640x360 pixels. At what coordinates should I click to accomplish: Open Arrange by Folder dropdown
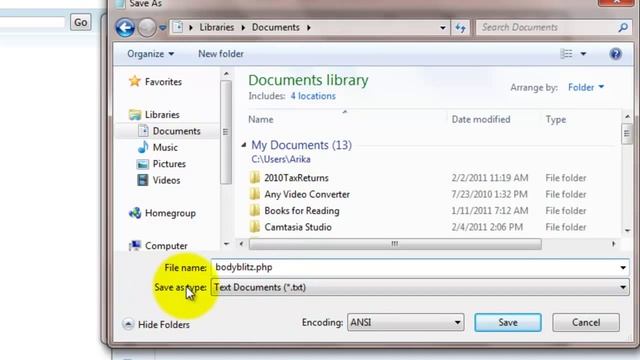(x=586, y=87)
